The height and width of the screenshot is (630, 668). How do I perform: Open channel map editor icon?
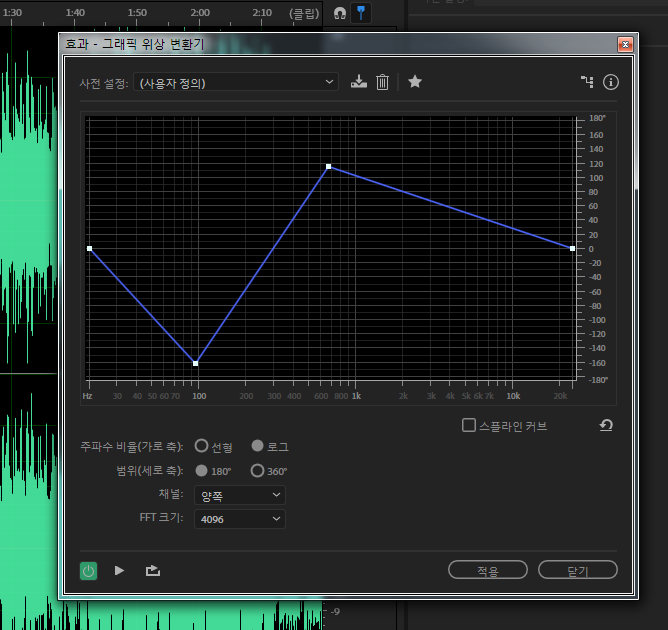tap(587, 82)
